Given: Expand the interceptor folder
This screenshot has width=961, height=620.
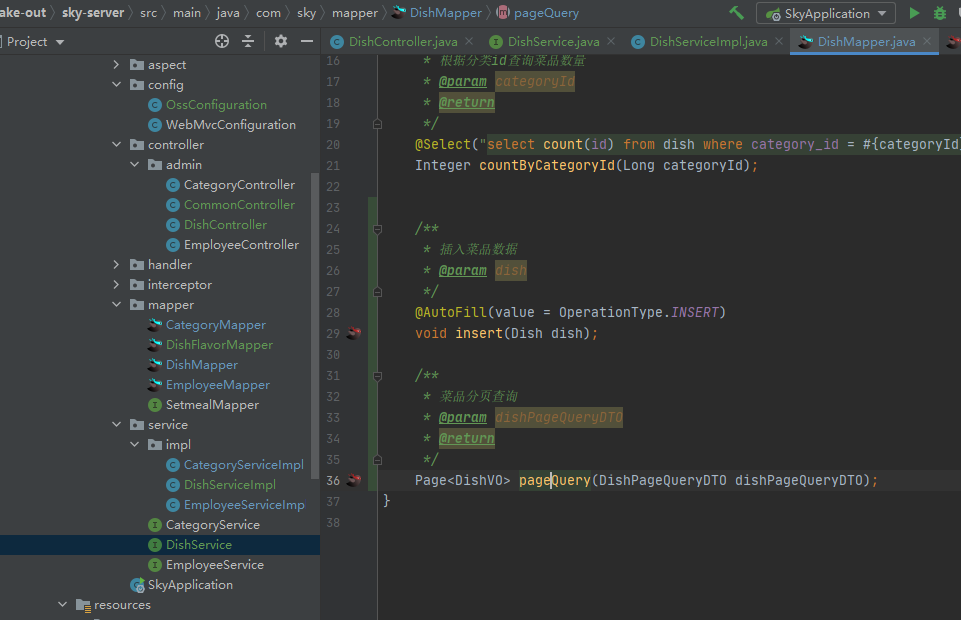Looking at the screenshot, I should tap(119, 285).
